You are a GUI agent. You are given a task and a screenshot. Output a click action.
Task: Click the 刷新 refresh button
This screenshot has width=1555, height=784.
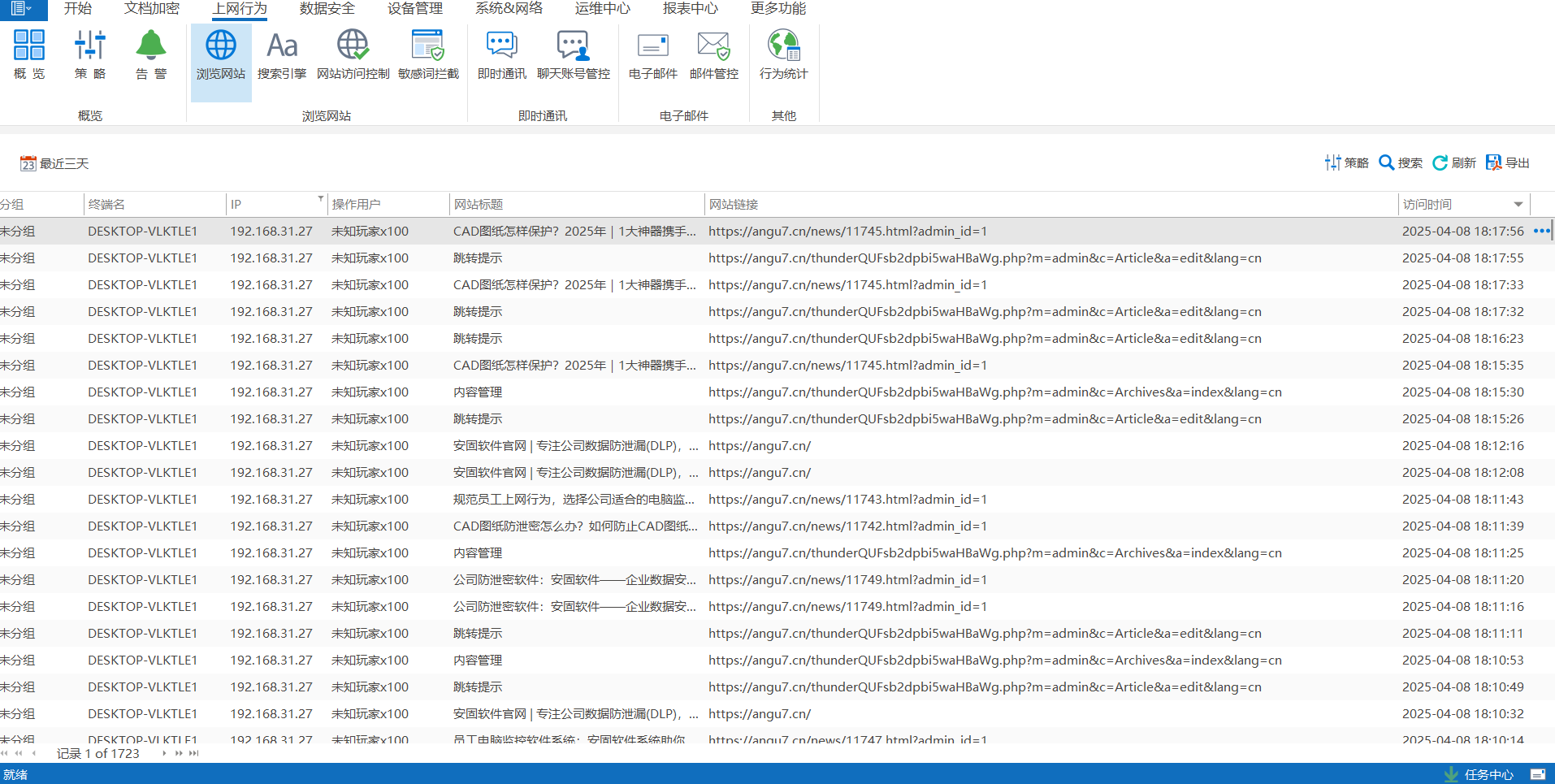1454,162
